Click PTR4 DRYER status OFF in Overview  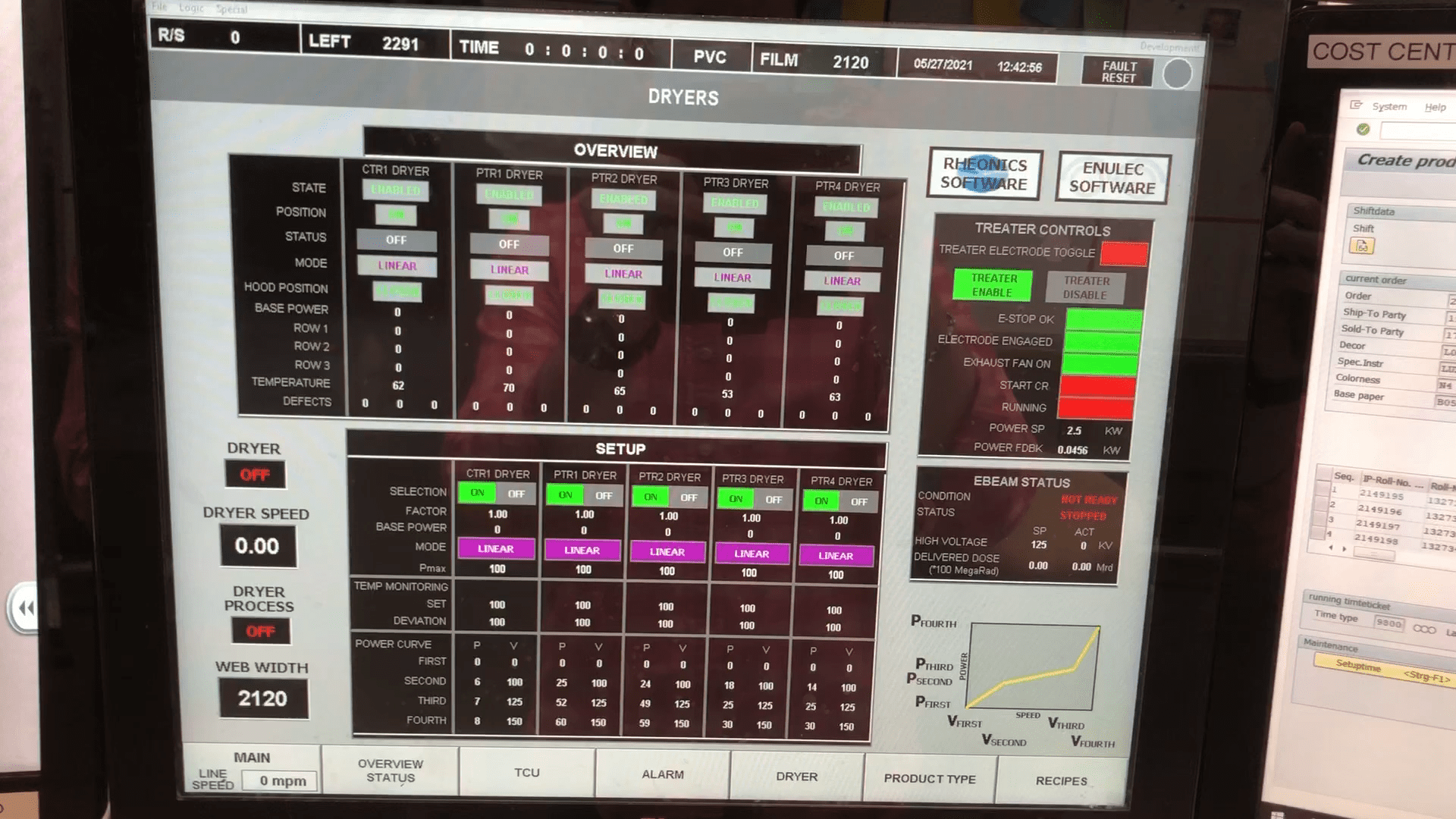tap(843, 256)
